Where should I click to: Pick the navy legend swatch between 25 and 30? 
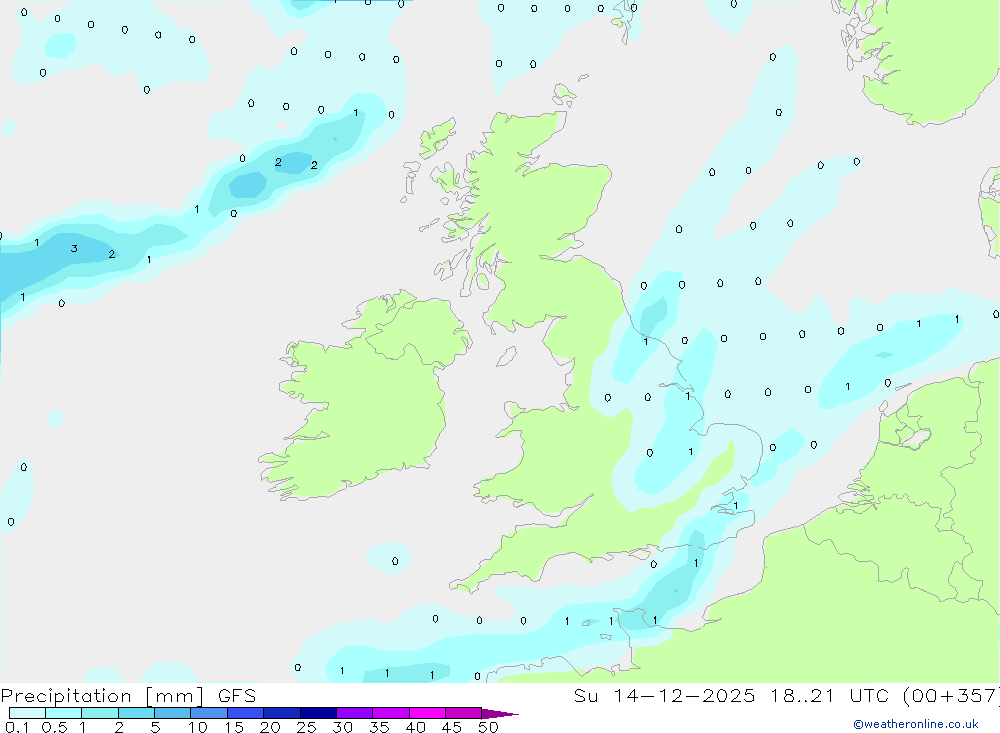[318, 713]
